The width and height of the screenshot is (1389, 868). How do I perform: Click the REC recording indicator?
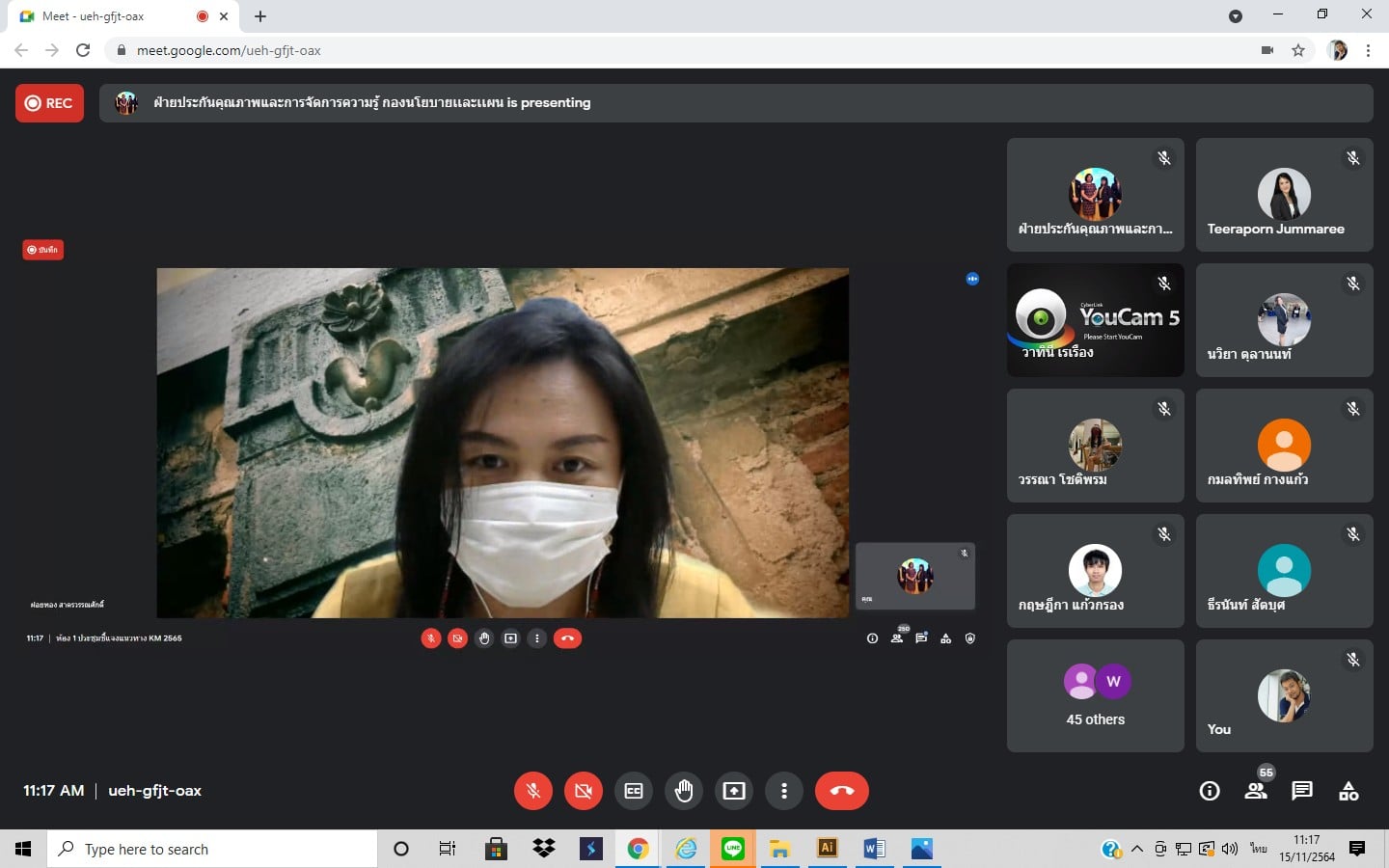(x=49, y=103)
